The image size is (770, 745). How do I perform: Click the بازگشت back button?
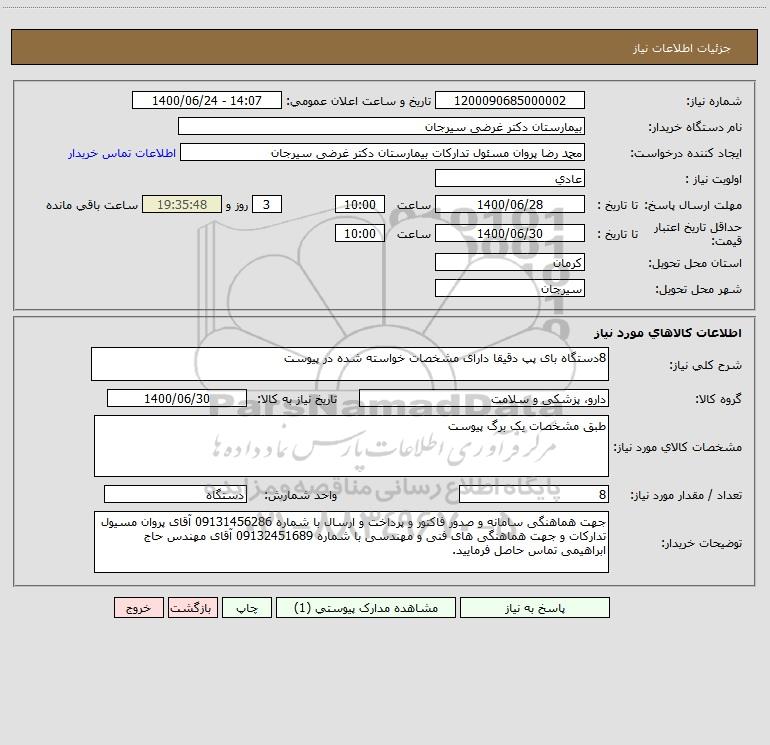pyautogui.click(x=192, y=607)
